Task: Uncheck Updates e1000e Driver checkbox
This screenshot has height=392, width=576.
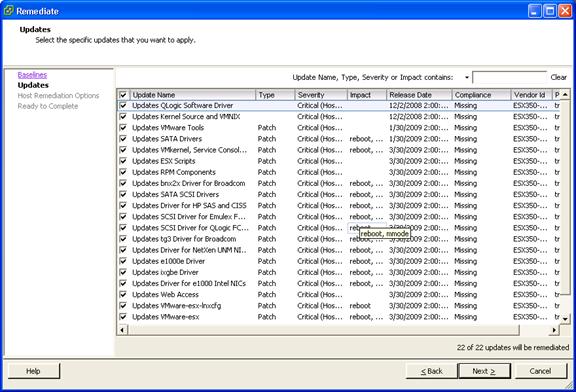Action: point(123,261)
